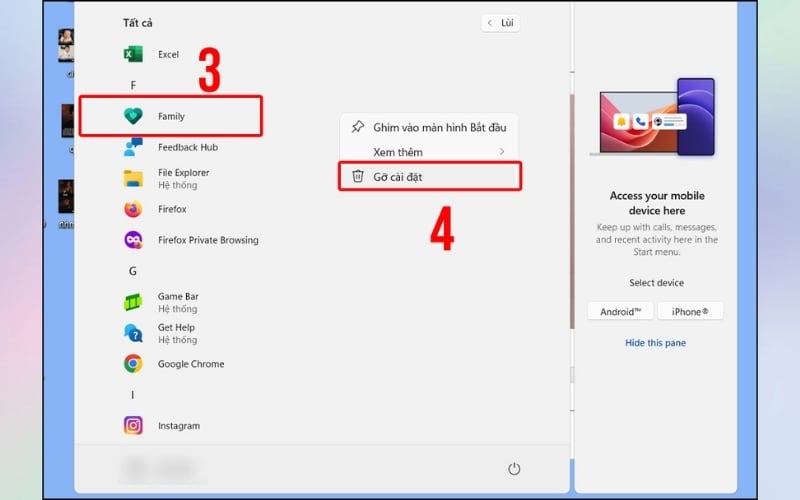This screenshot has width=800, height=500.
Task: Jump to letter G section header
Action: coord(133,271)
